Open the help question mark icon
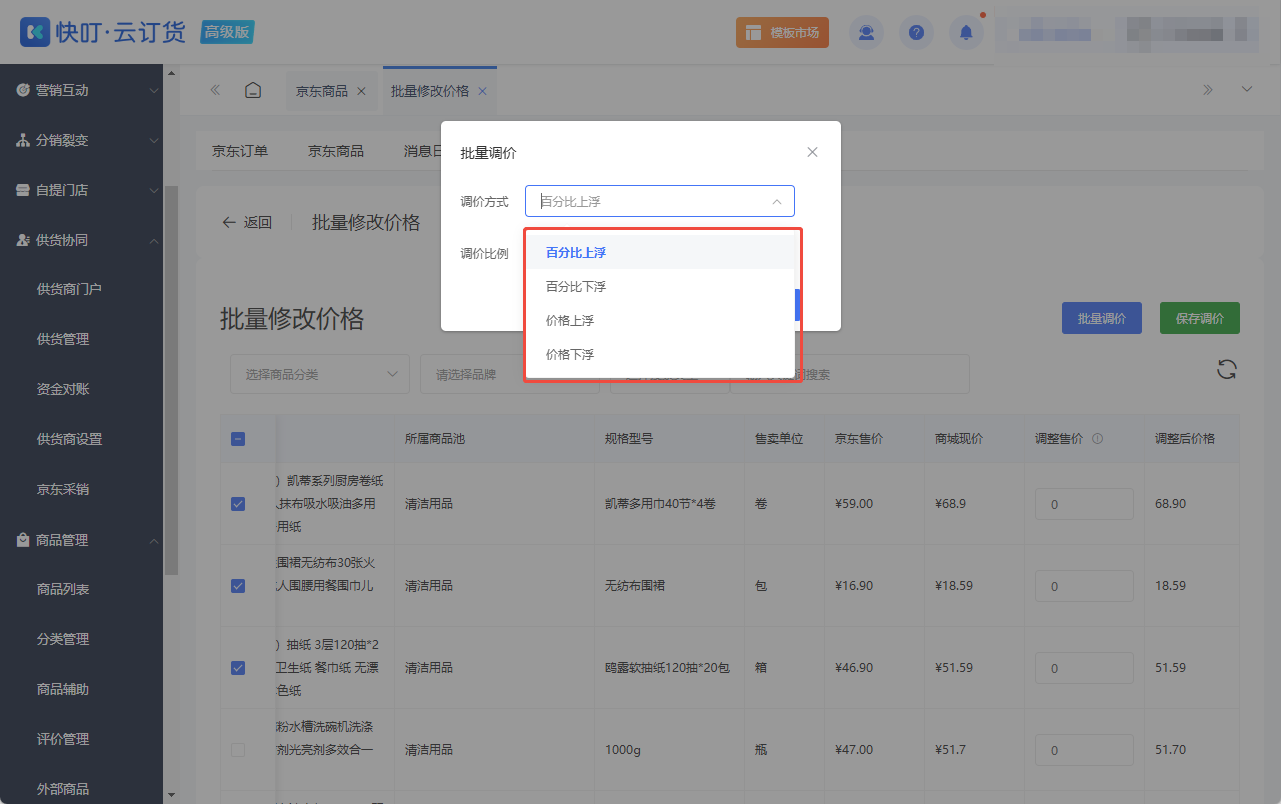This screenshot has height=804, width=1281. [916, 32]
